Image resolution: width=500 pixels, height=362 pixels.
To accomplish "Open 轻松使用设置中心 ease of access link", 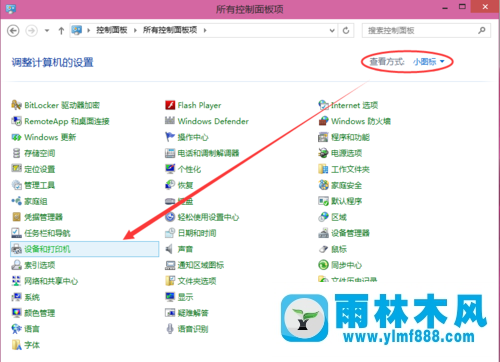I will 208,217.
